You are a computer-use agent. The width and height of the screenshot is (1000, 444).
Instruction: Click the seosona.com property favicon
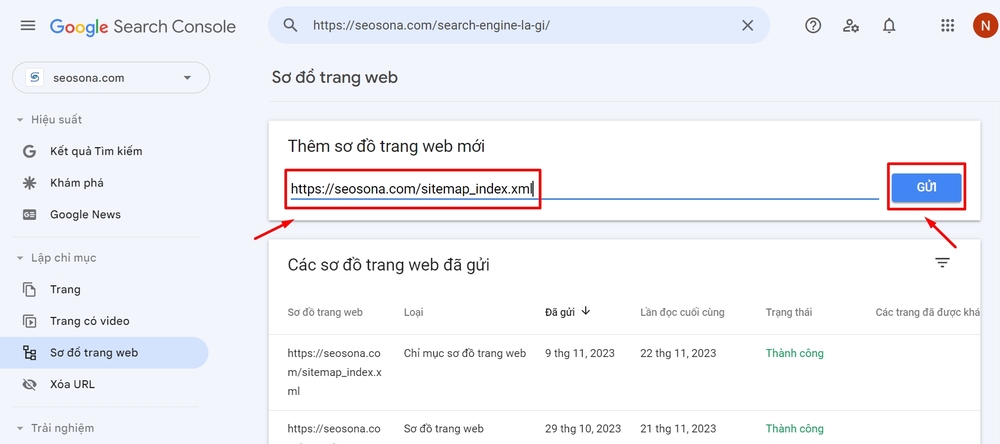(x=34, y=77)
